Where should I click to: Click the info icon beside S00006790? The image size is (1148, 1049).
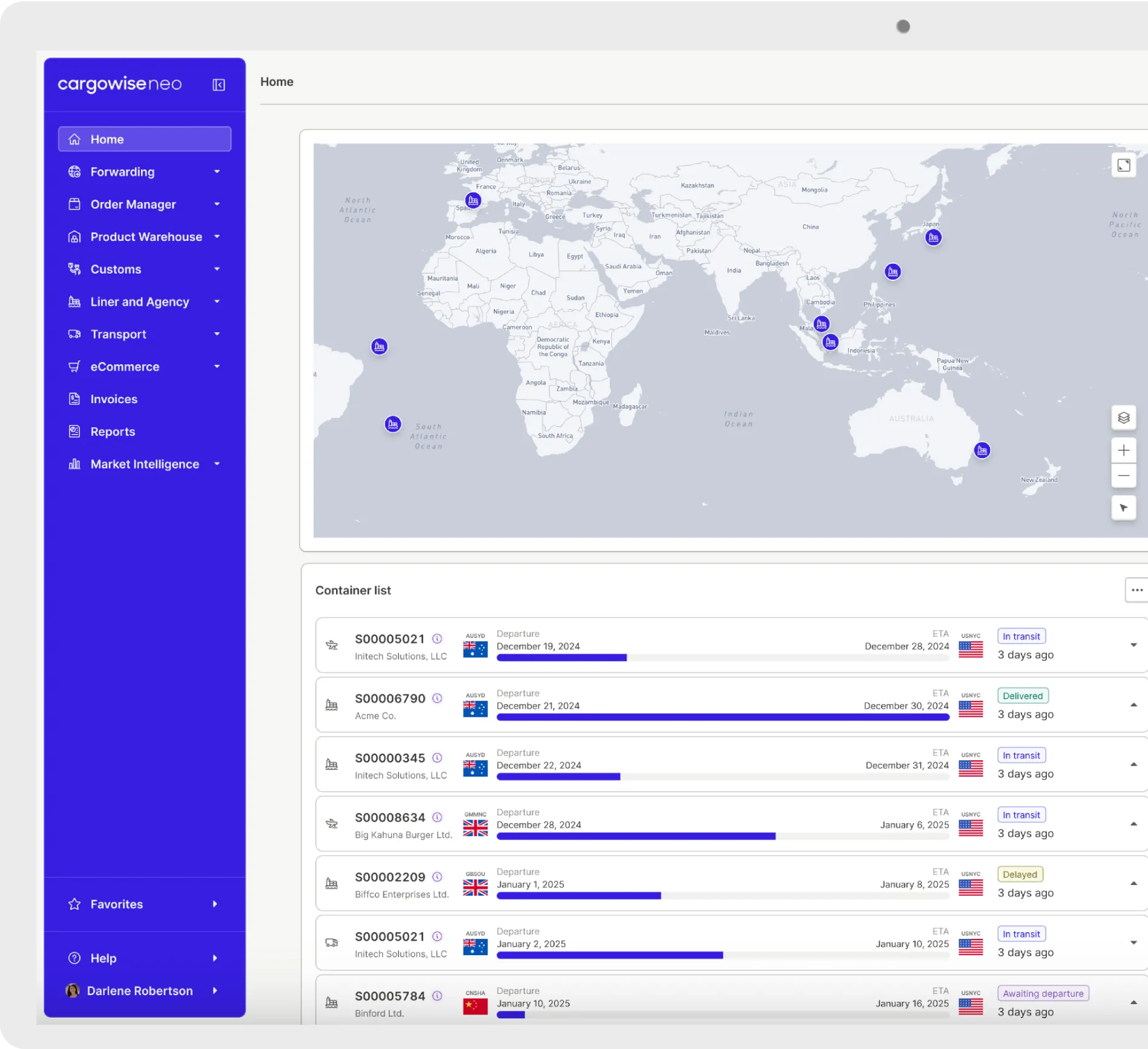point(437,699)
